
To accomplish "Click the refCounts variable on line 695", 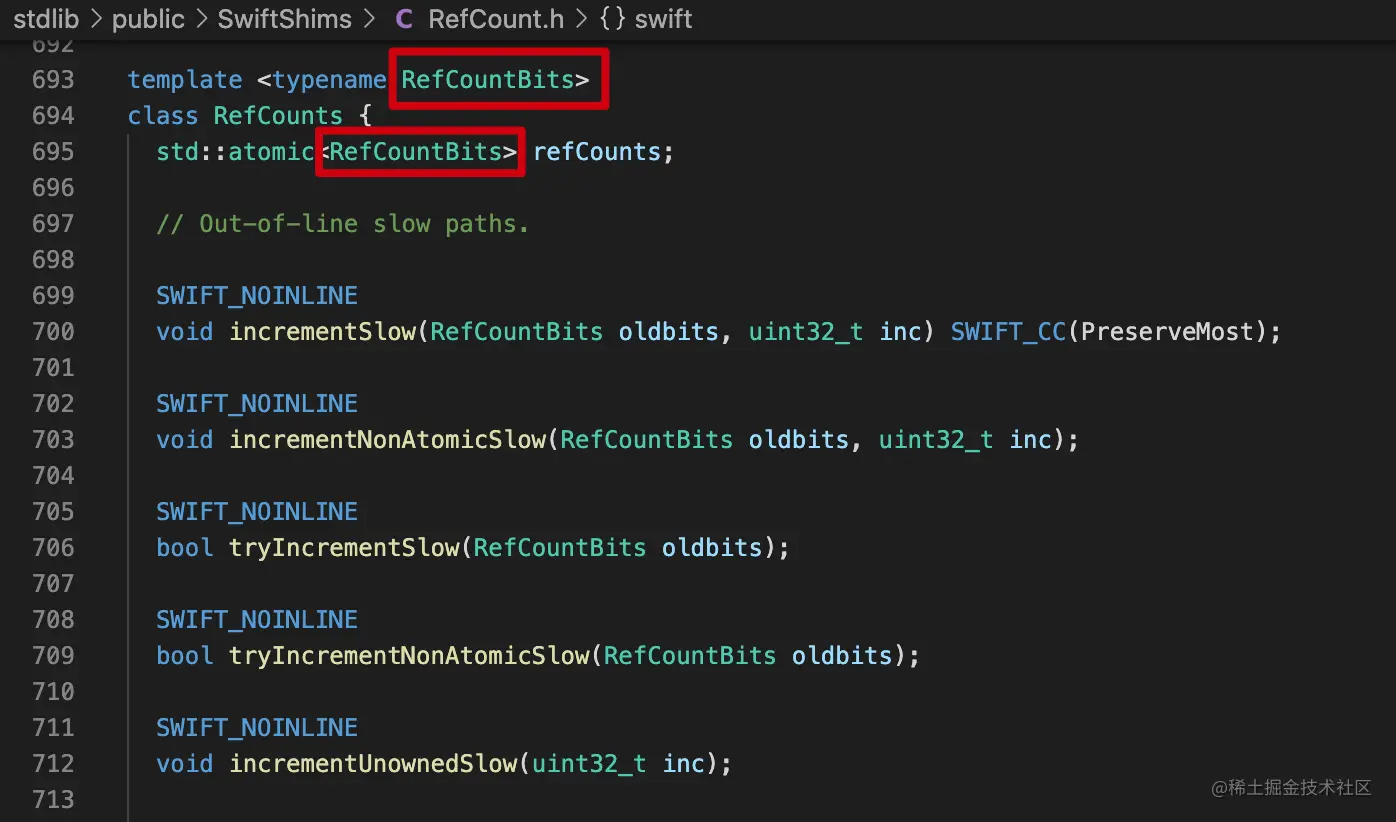I will (597, 152).
